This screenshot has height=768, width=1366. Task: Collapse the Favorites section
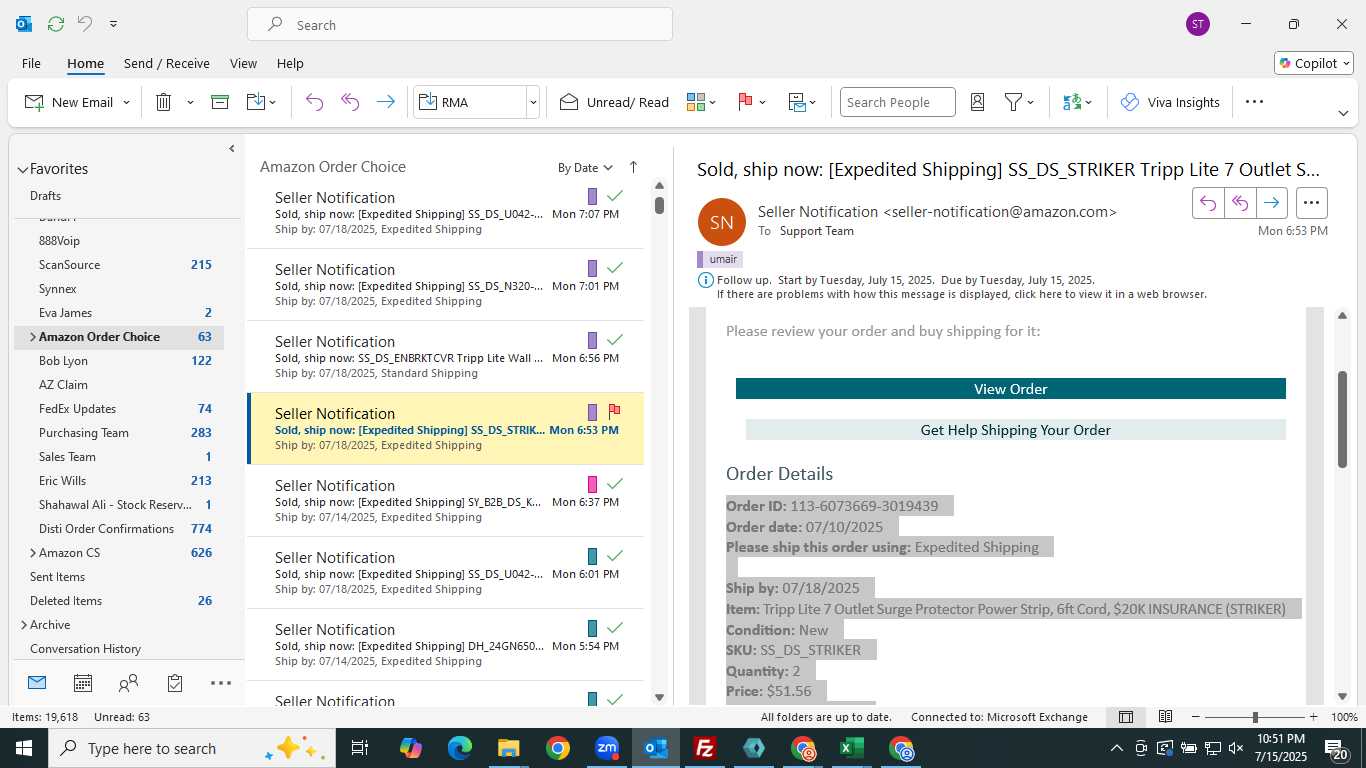[23, 170]
